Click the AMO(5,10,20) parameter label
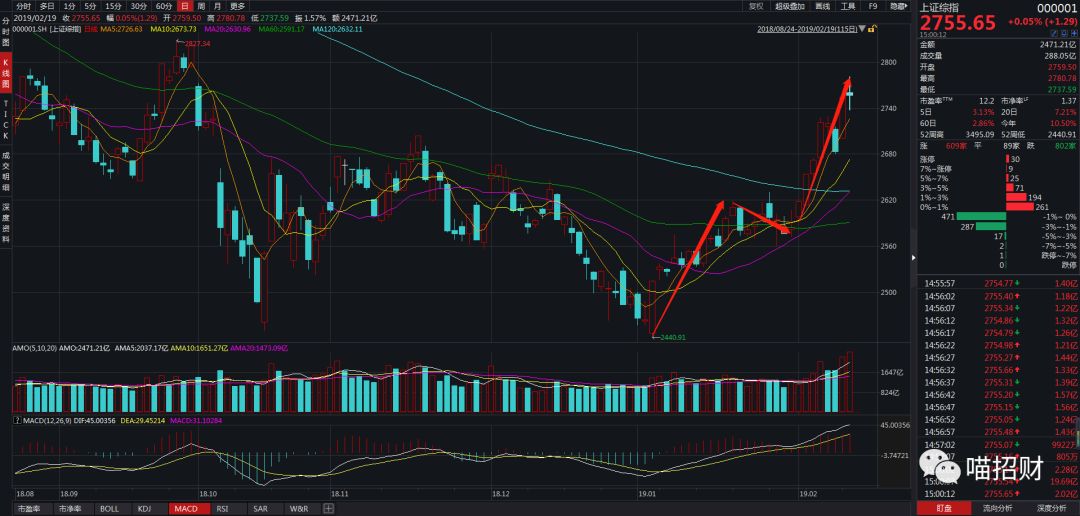This screenshot has height=516, width=1080. 36,349
